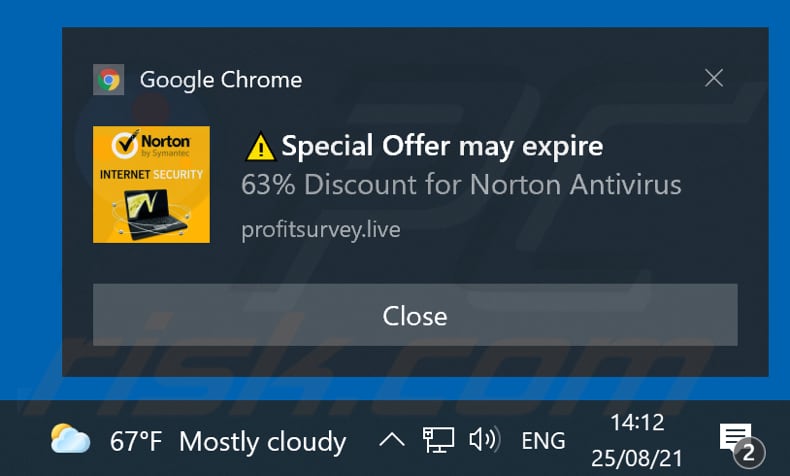The width and height of the screenshot is (790, 476).
Task: Click the 67°F Mostly cloudy text
Action: coord(228,442)
